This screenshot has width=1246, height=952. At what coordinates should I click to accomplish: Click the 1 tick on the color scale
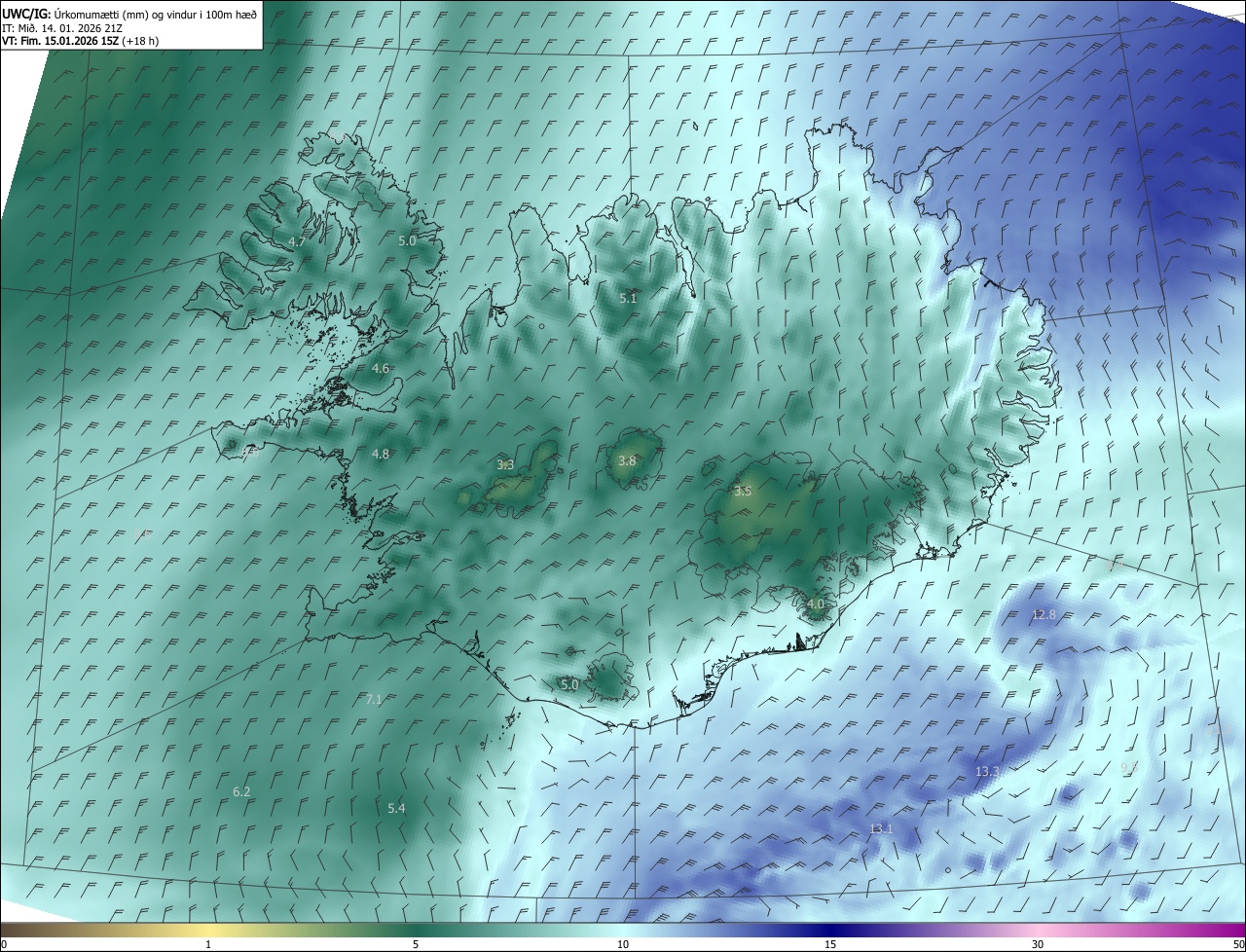(x=208, y=945)
